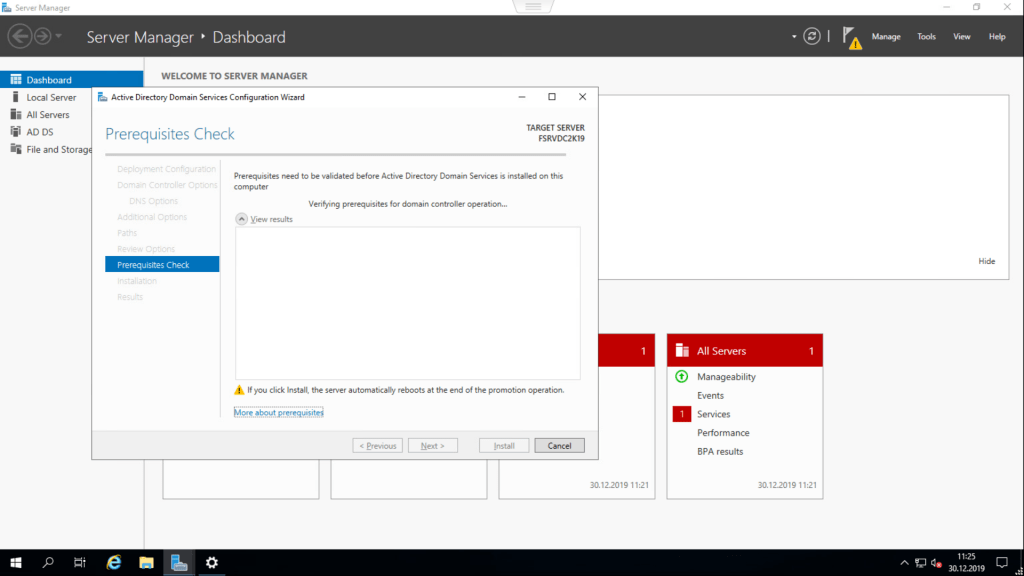Screen dimensions: 1024x576
Task: Show hidden system tray icons
Action: coord(904,563)
